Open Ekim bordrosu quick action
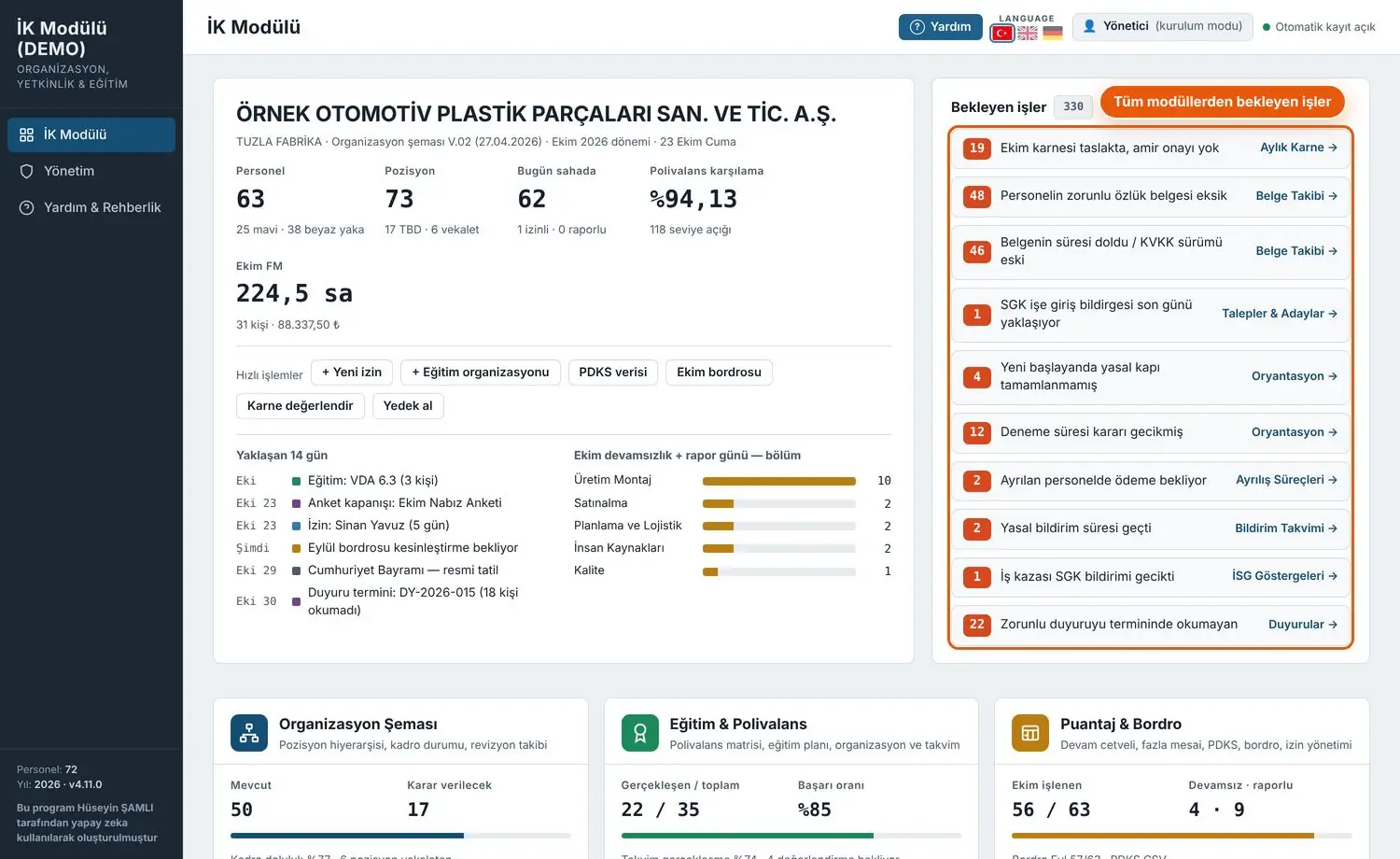 point(719,372)
